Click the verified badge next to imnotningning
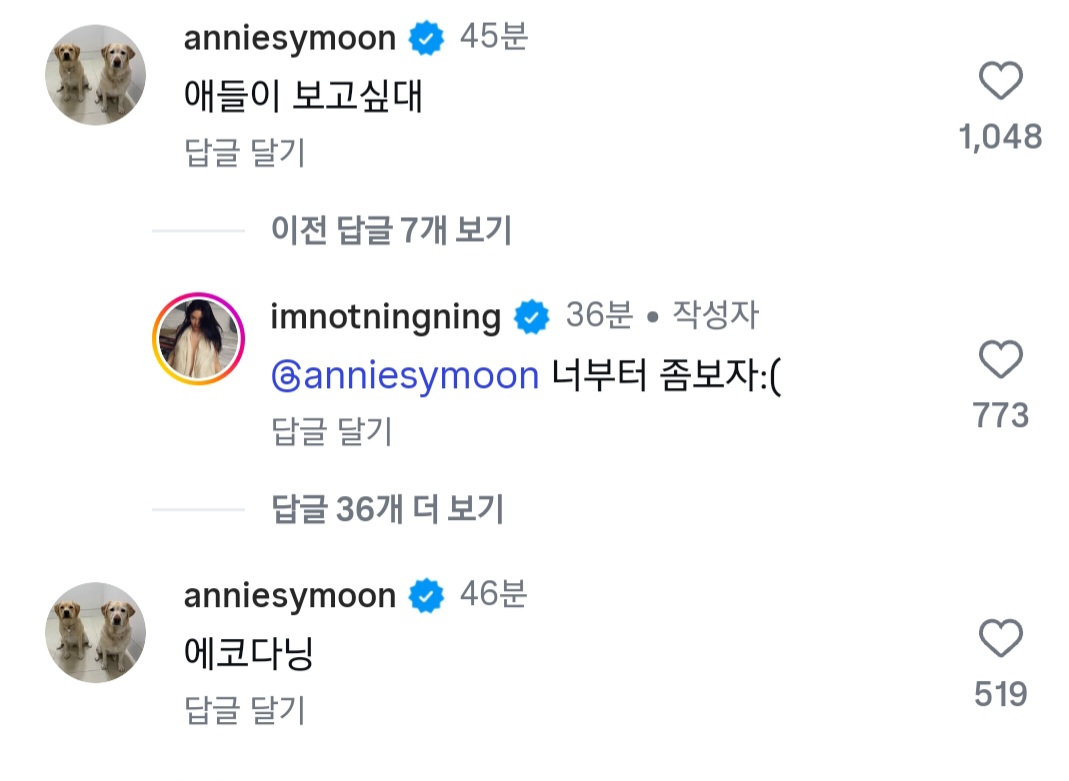1069x781 pixels. pos(531,317)
